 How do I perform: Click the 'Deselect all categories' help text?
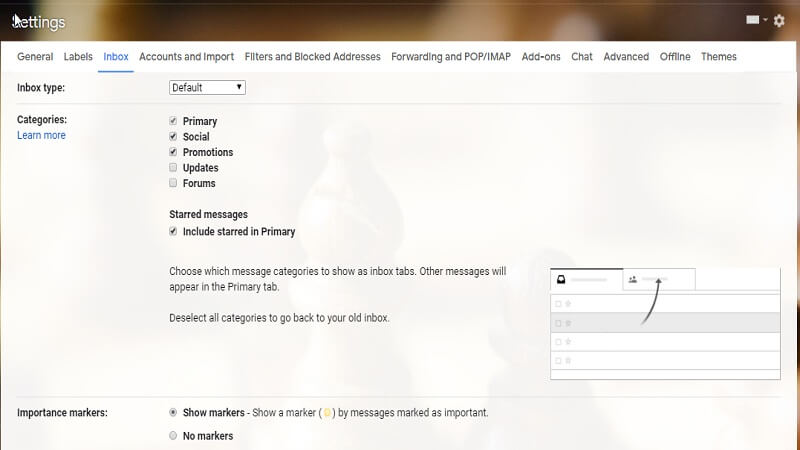pos(279,318)
